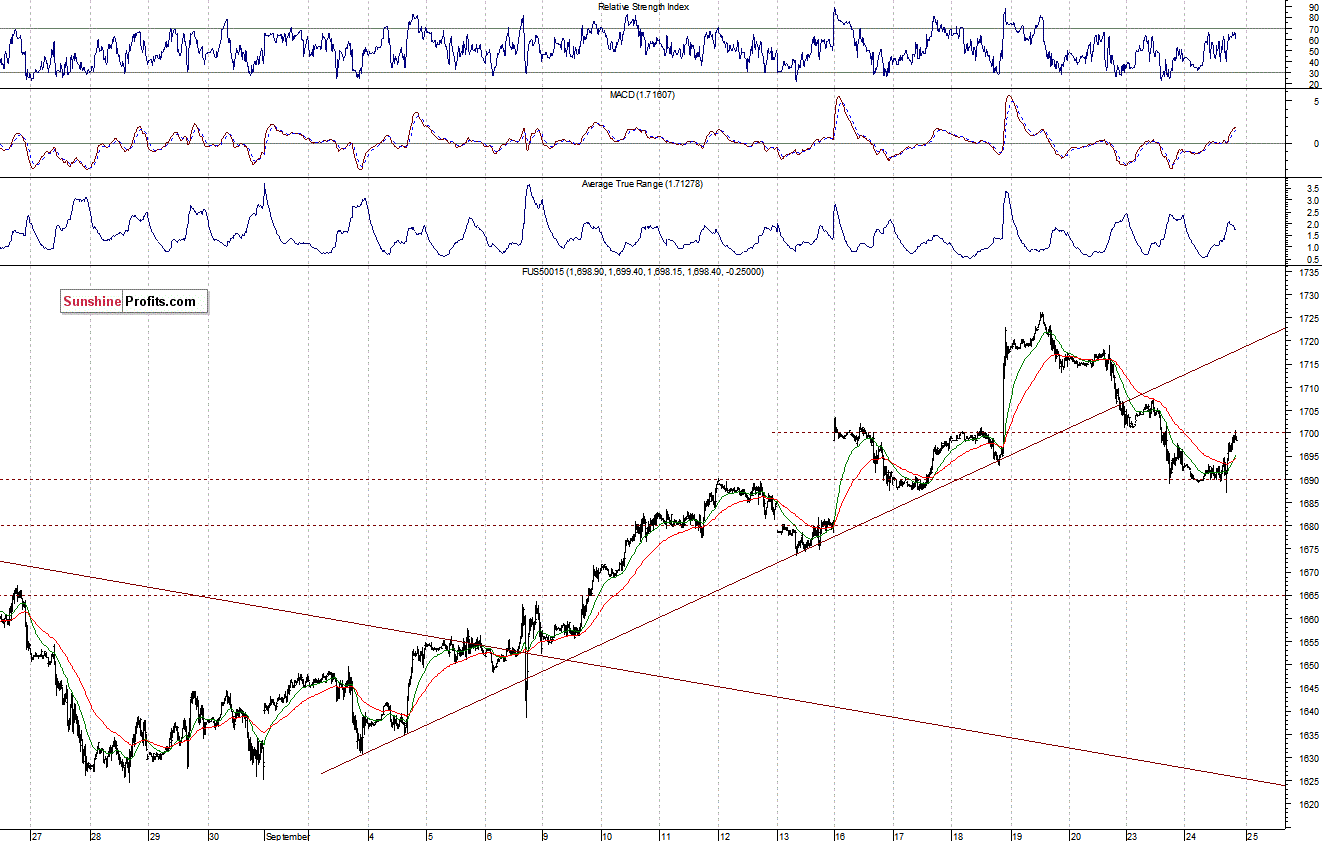The height and width of the screenshot is (841, 1322).
Task: Select the 1650 price axis label
Action: tap(1307, 666)
